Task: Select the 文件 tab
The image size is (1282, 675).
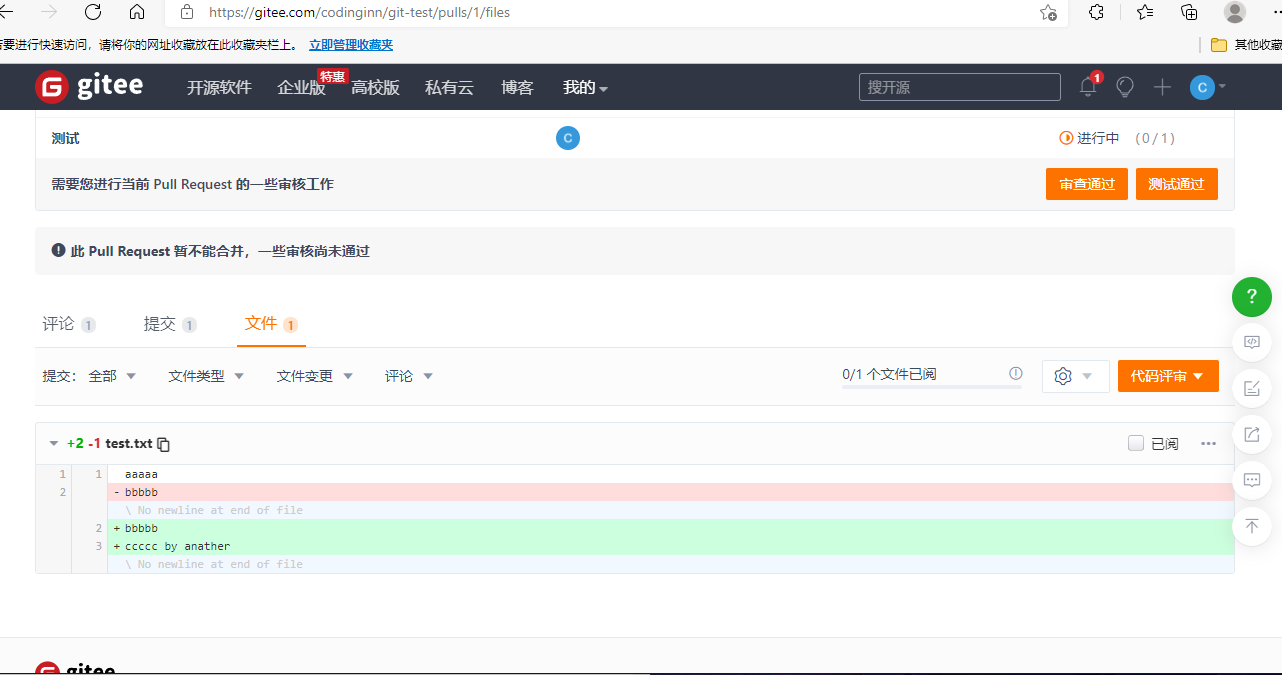Action: pos(271,324)
